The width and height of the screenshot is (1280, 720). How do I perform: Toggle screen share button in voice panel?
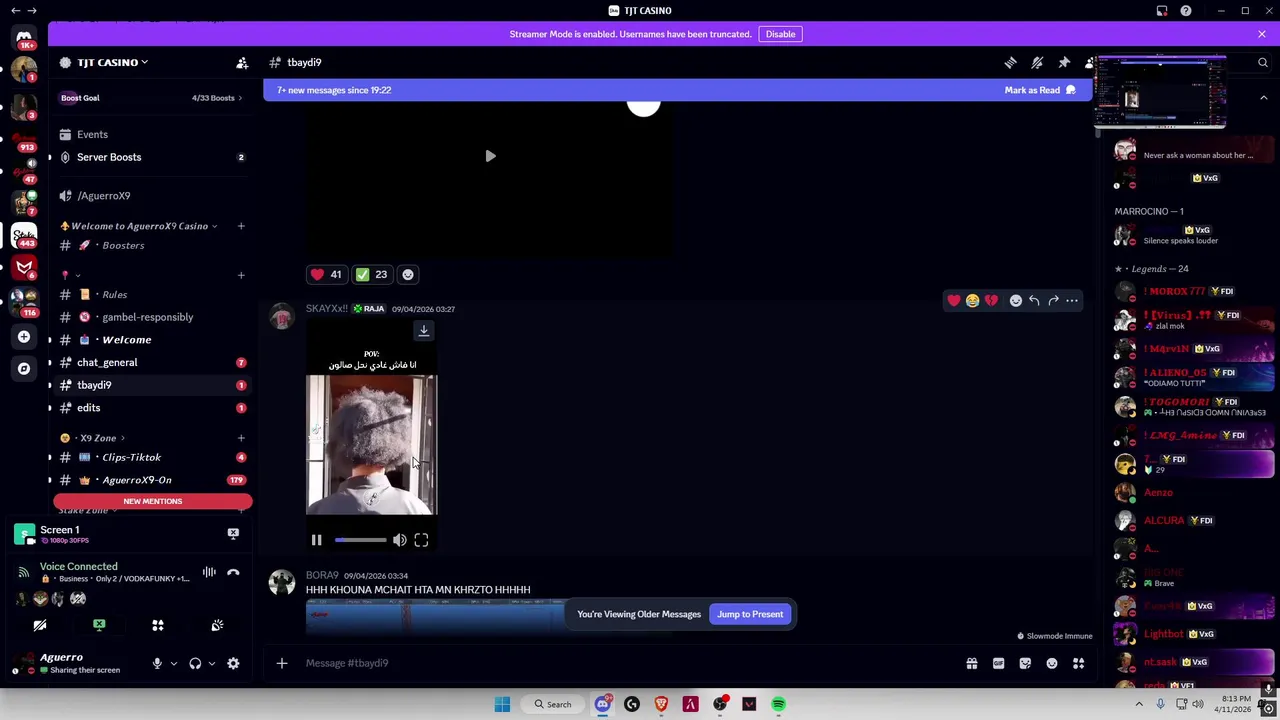pos(99,625)
